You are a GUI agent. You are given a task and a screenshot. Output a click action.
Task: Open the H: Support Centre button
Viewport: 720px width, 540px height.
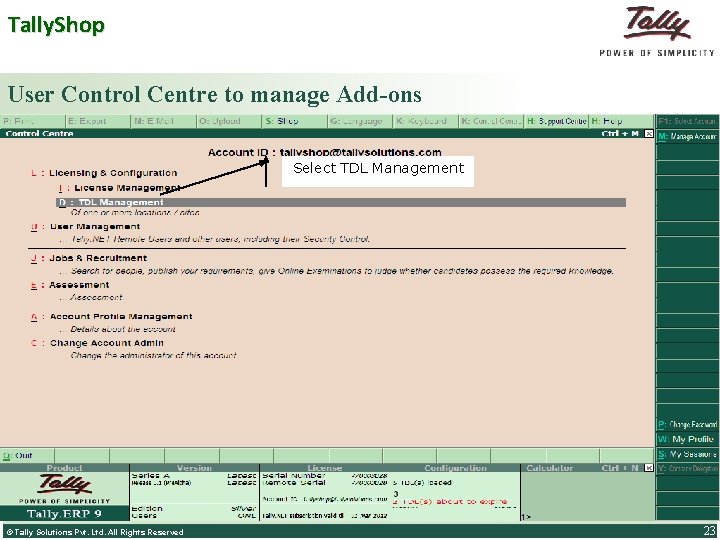557,121
